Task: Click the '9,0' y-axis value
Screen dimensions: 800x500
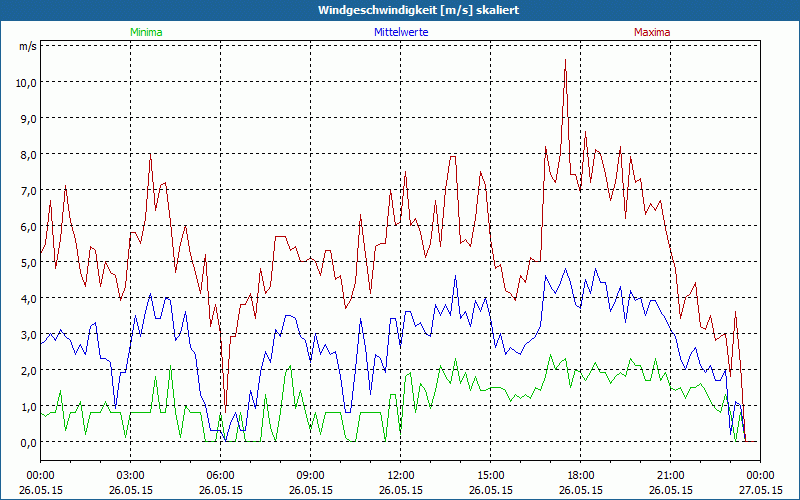Action: [x=28, y=118]
